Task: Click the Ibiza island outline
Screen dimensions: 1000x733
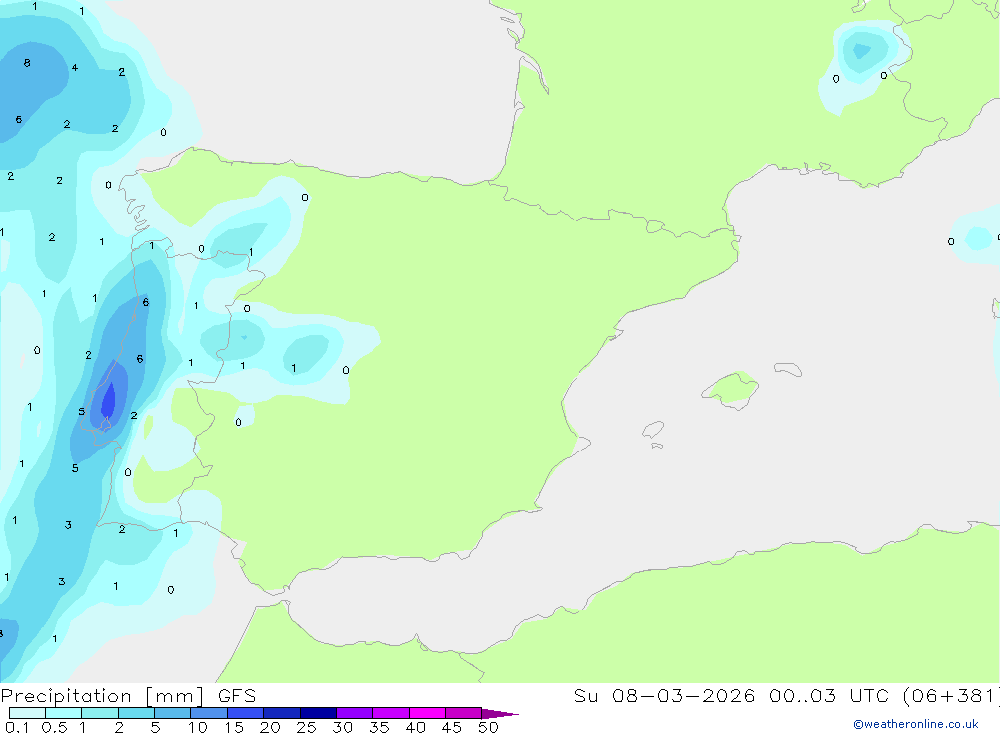Action: [x=653, y=431]
